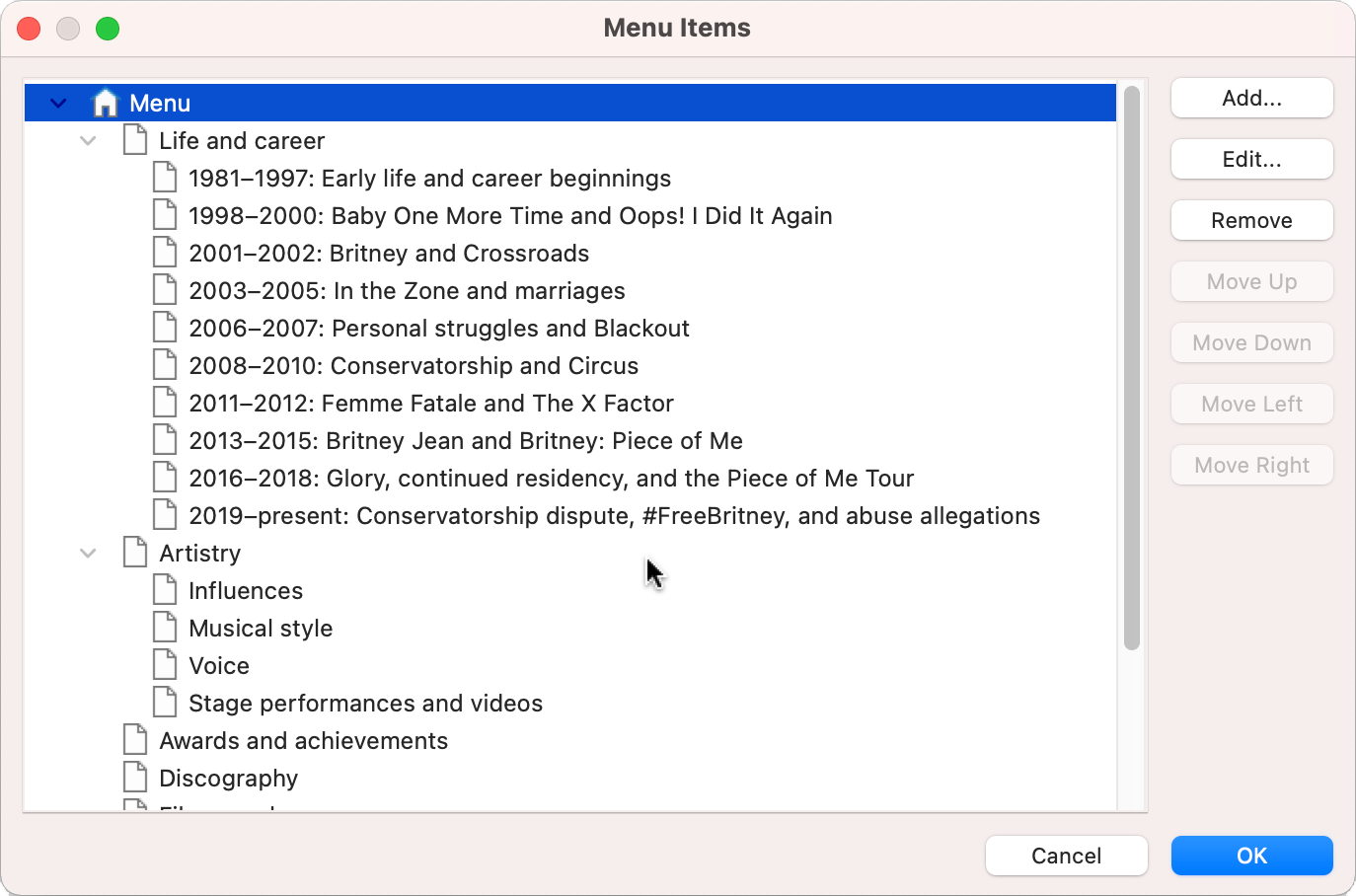Select 2008–2010: Conservatorship and Circus item
This screenshot has width=1356, height=896.
(x=414, y=365)
